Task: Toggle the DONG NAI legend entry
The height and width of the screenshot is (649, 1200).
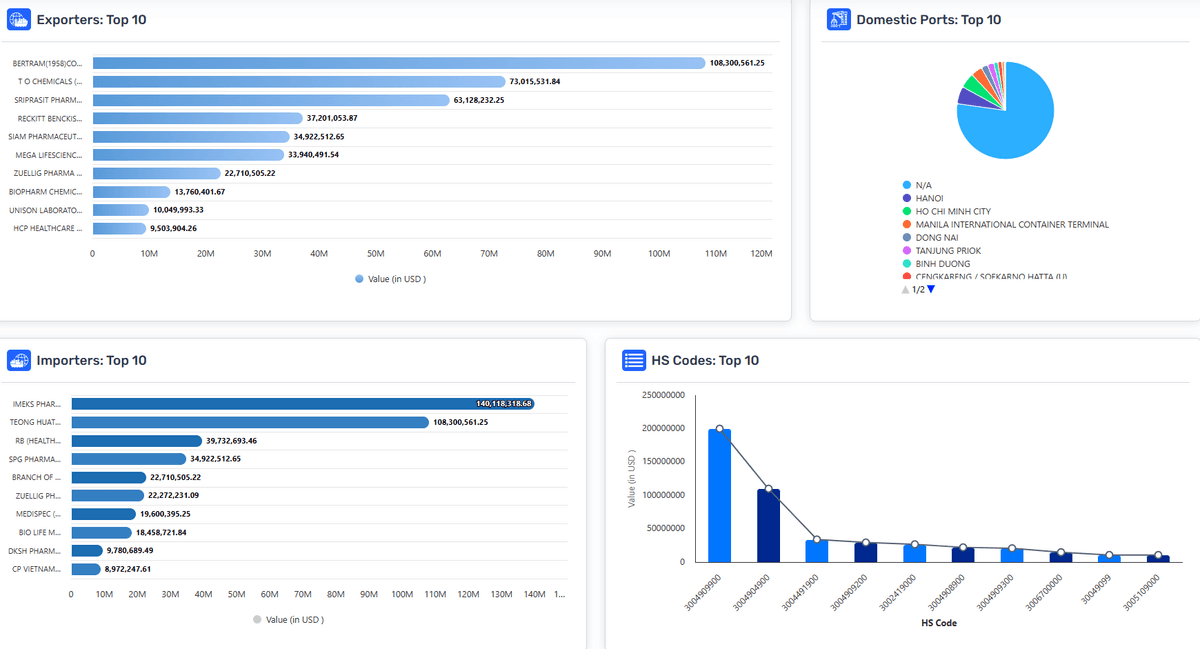Action: point(937,237)
